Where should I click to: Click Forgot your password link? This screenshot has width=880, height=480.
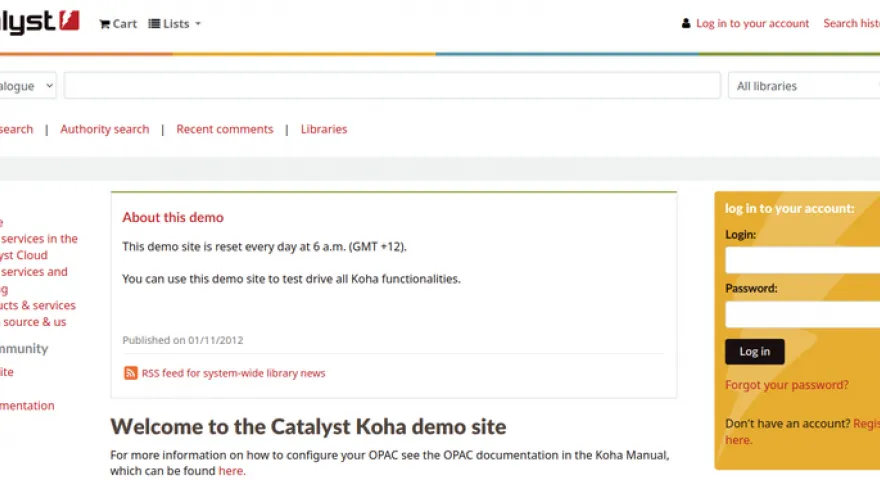[786, 385]
